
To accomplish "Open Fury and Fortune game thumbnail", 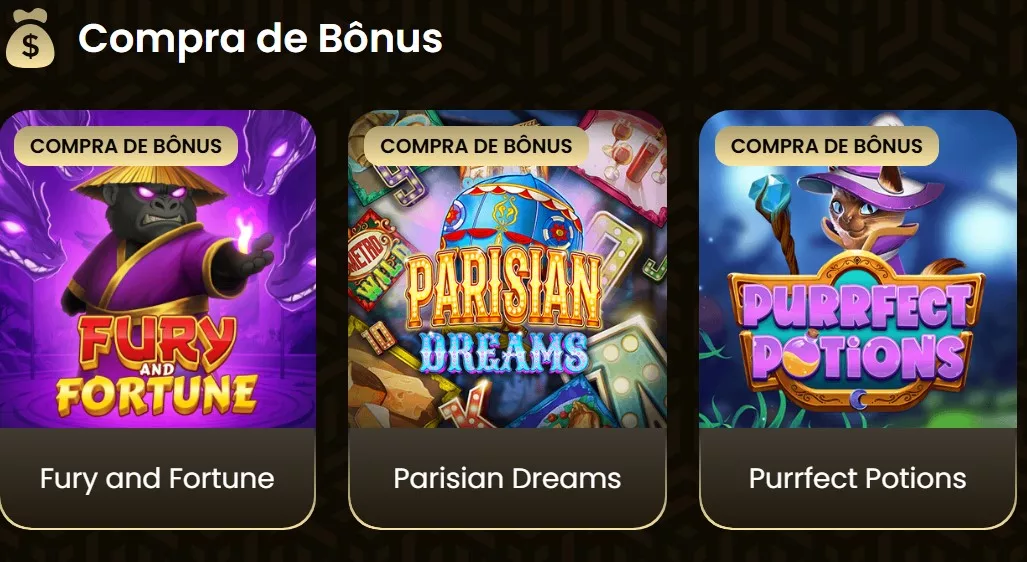I will point(157,269).
